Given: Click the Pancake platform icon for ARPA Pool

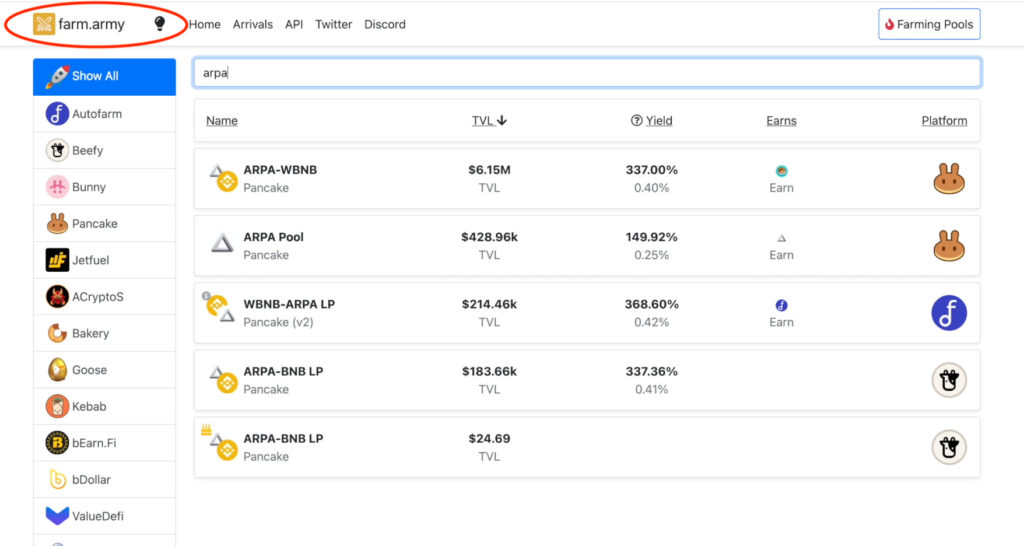Looking at the screenshot, I should pyautogui.click(x=949, y=246).
